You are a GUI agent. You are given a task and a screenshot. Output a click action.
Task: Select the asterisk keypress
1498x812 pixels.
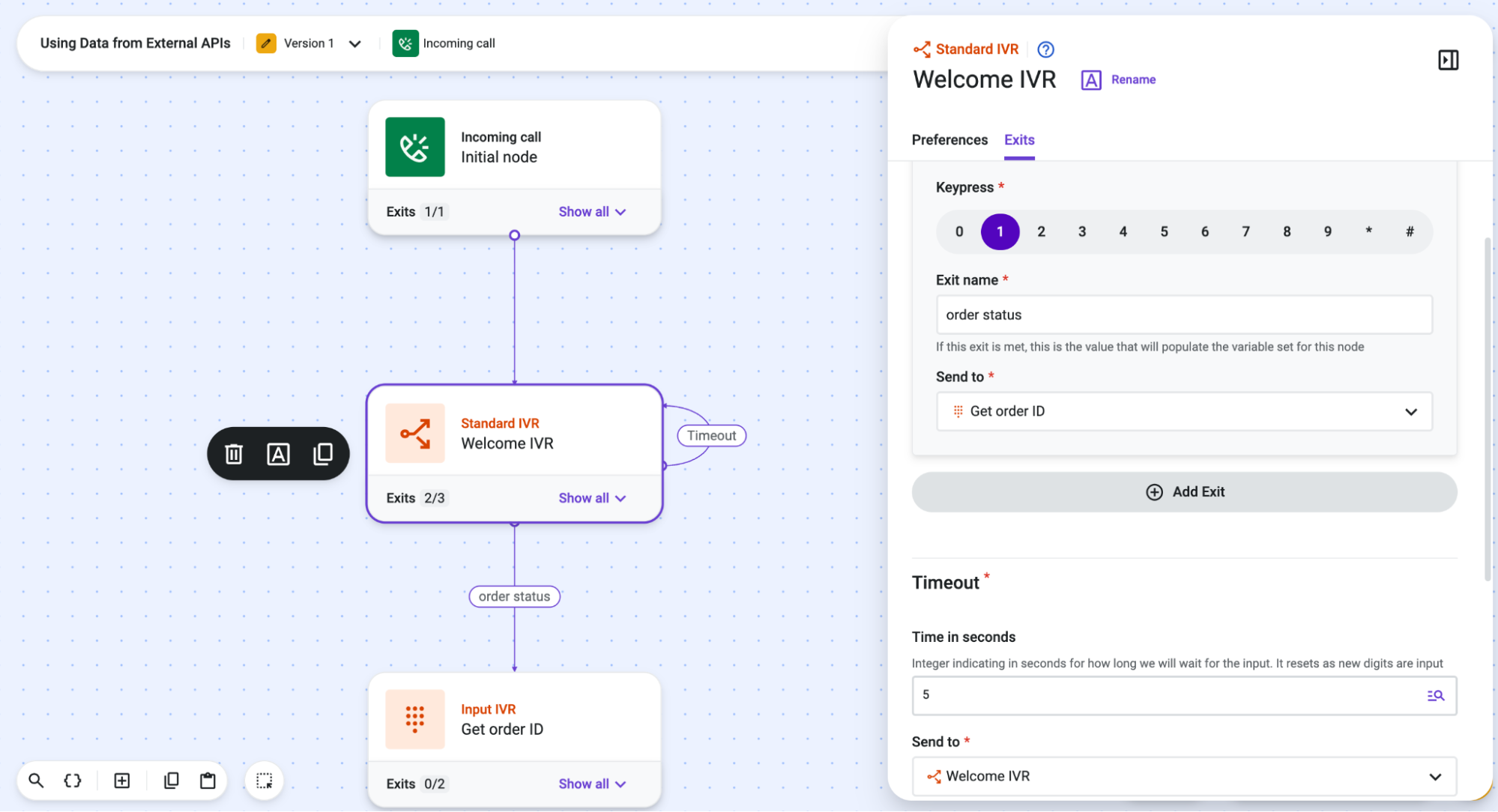click(1368, 232)
